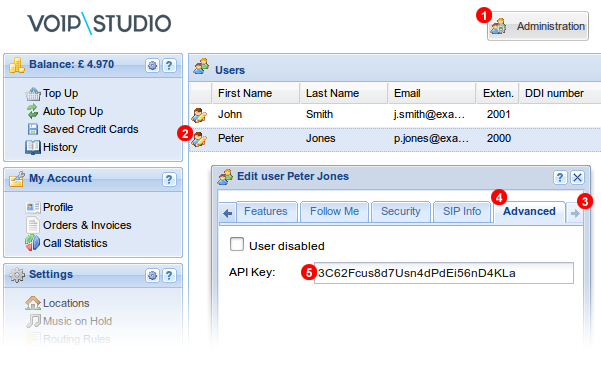
Task: Open Saved Credit Cards
Action: (90, 129)
